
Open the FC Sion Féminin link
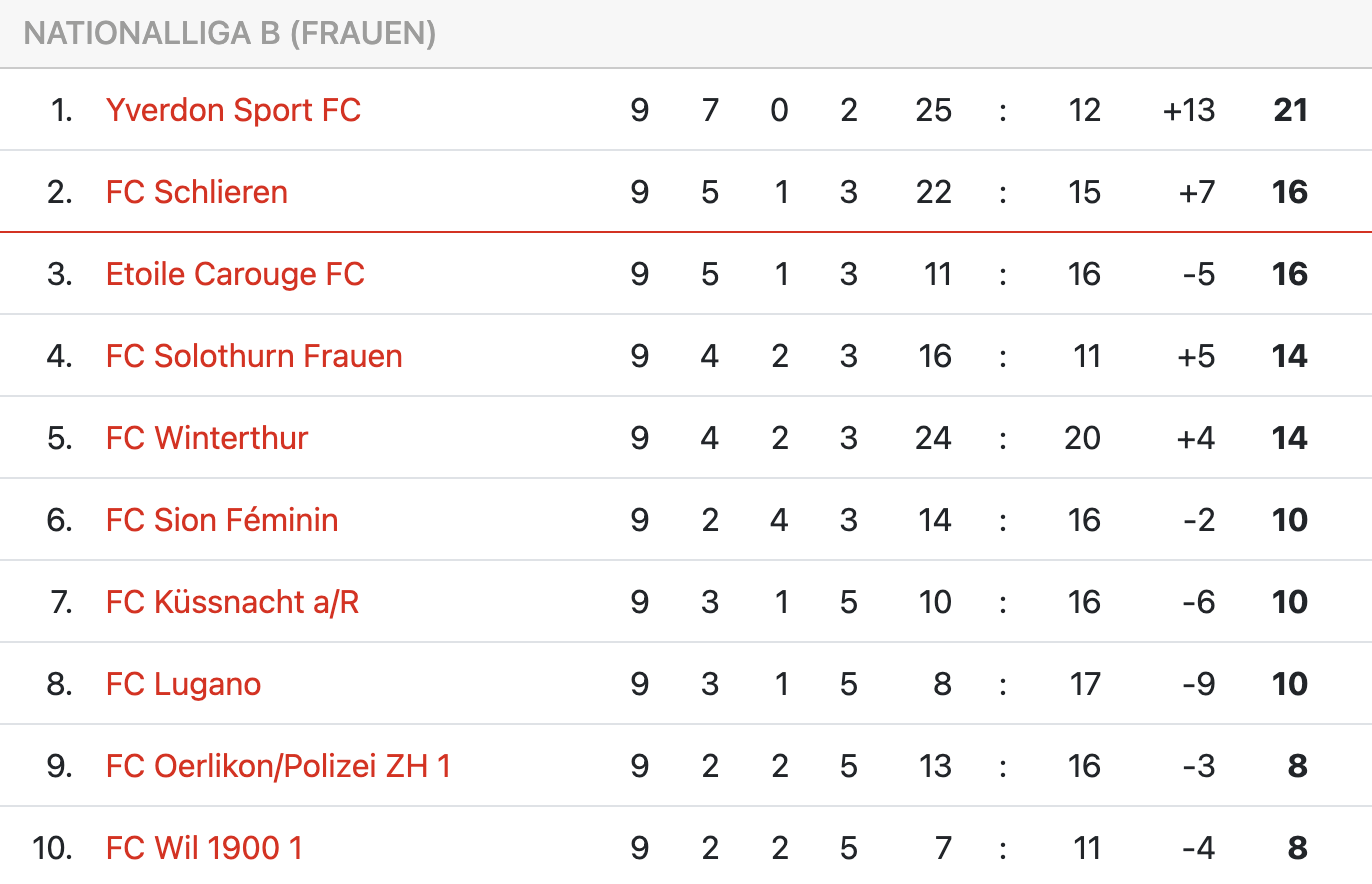coord(222,520)
